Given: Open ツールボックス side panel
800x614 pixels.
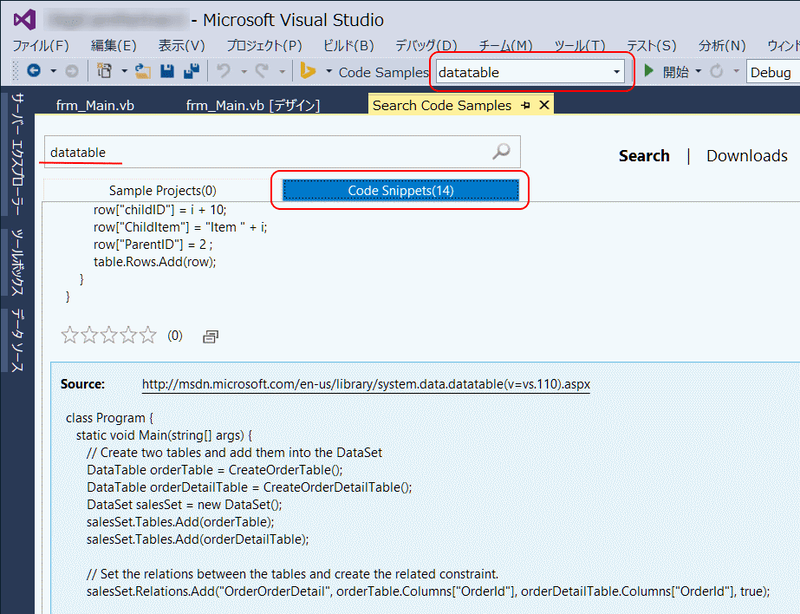Looking at the screenshot, I should click(18, 262).
